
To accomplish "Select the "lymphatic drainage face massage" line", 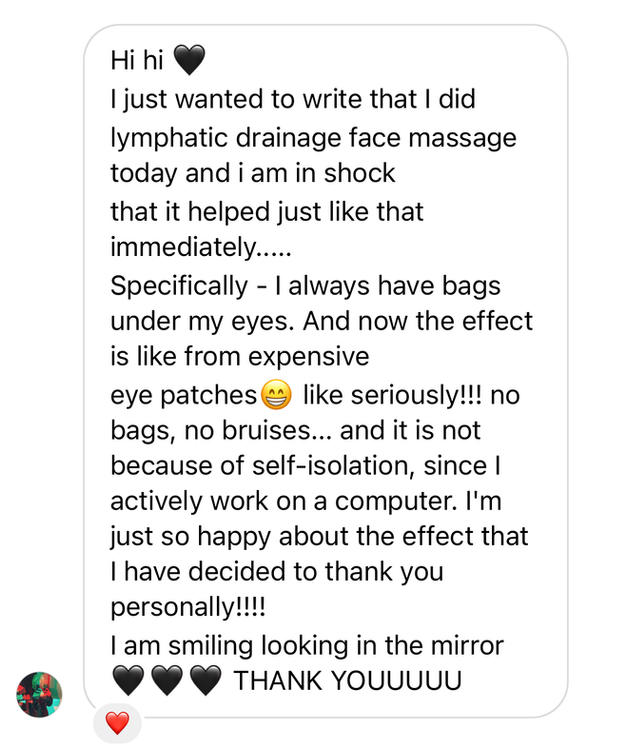I will [x=313, y=137].
